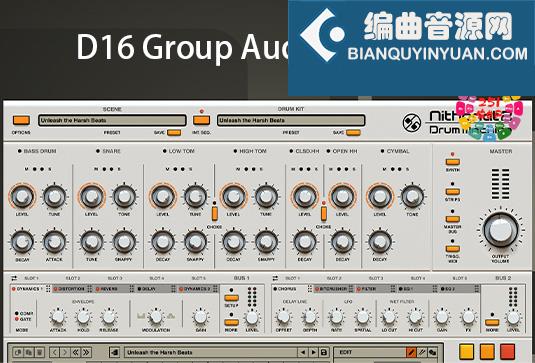The width and height of the screenshot is (535, 363).
Task: Toggle the Snare channel LED
Action: tap(98, 151)
